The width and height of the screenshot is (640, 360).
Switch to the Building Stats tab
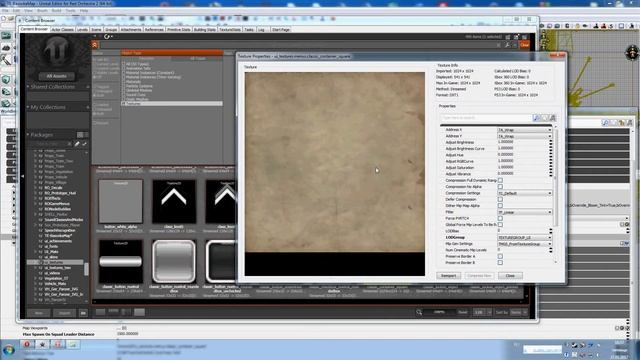pos(205,30)
